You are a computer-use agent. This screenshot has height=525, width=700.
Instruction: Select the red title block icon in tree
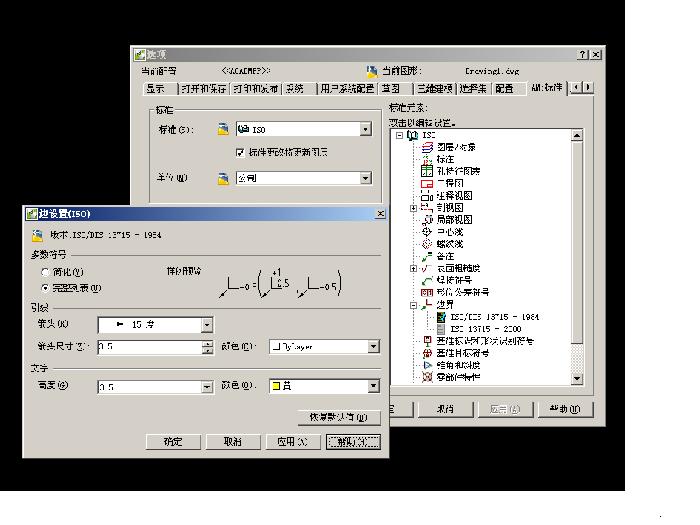click(x=427, y=183)
